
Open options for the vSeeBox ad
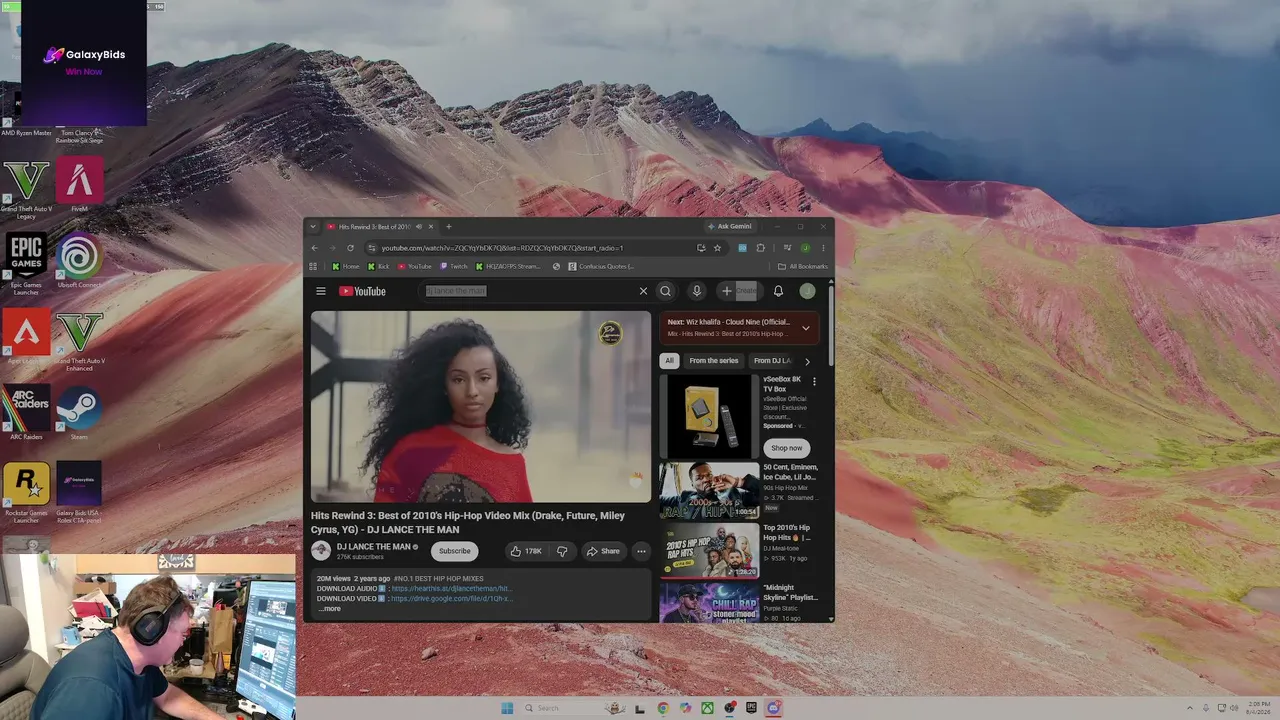coord(814,381)
